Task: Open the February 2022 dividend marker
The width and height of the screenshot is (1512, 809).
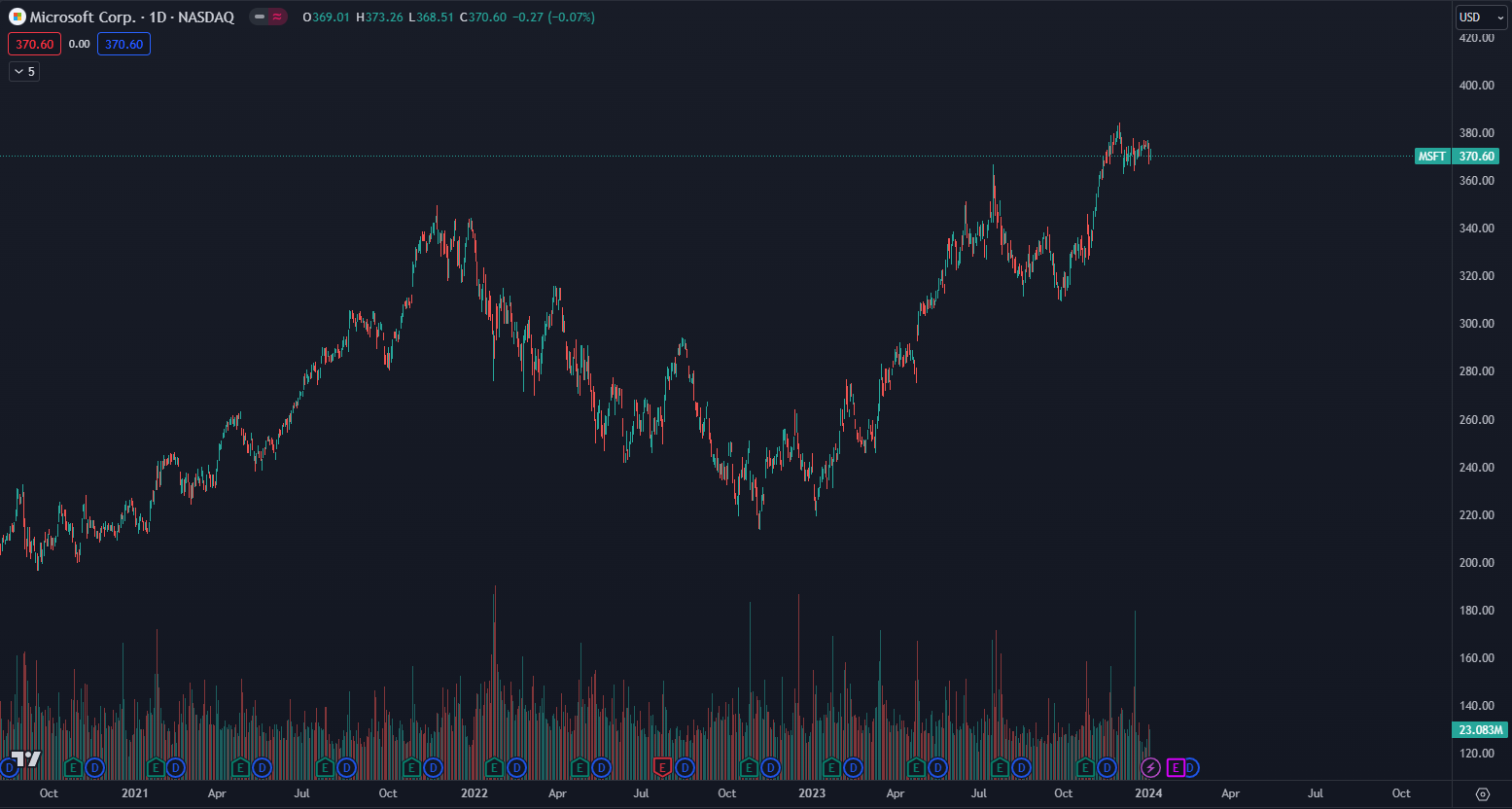Action: pyautogui.click(x=516, y=767)
